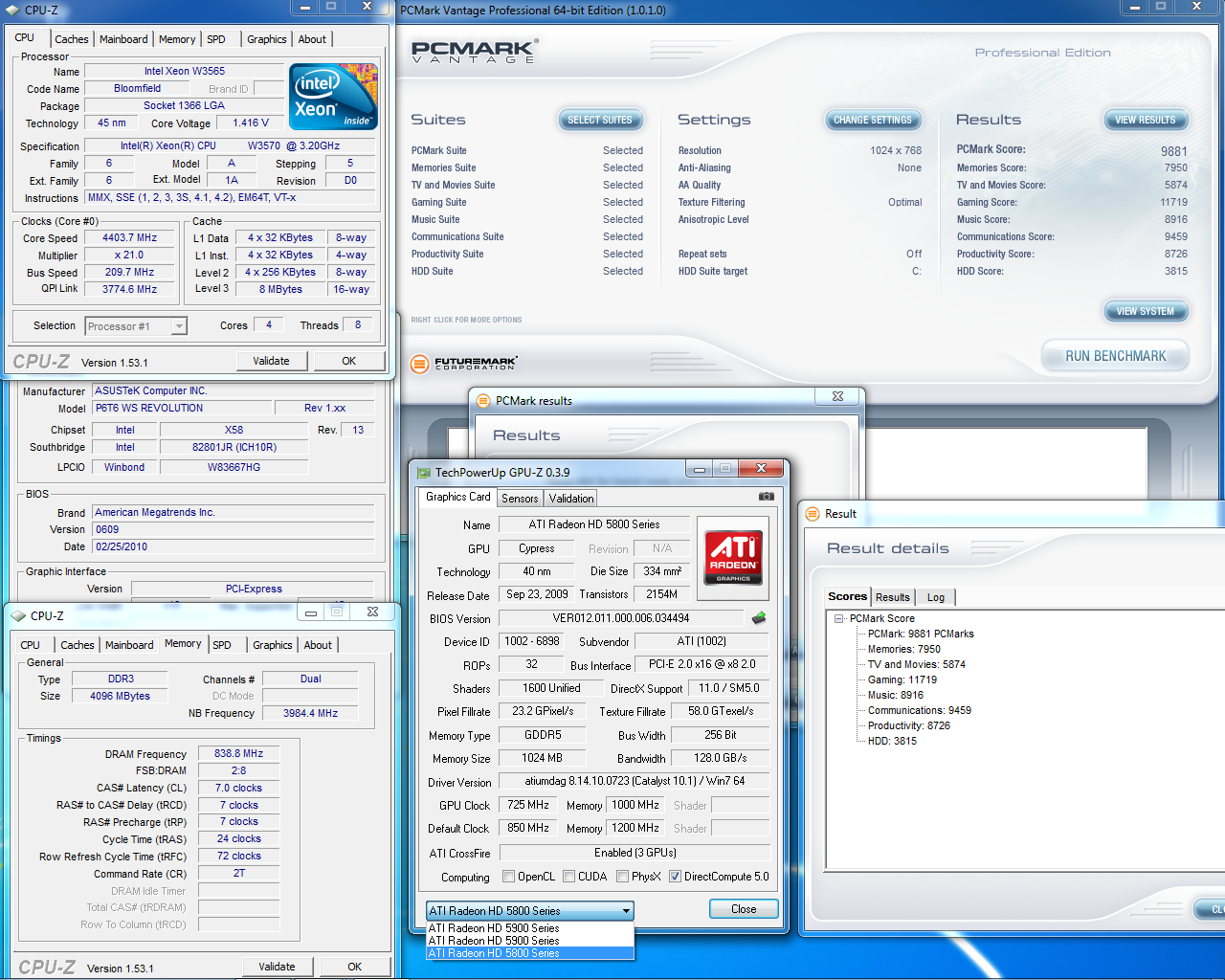Select 'HDD: 3815' in scores tree
The width and height of the screenshot is (1225, 980).
coord(892,741)
